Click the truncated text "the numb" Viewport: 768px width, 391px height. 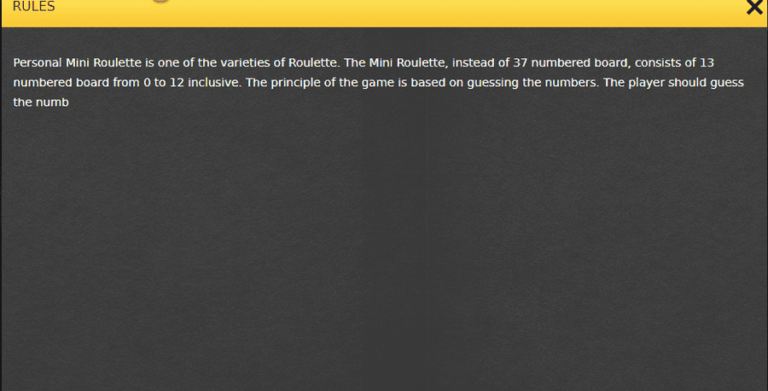coord(41,102)
